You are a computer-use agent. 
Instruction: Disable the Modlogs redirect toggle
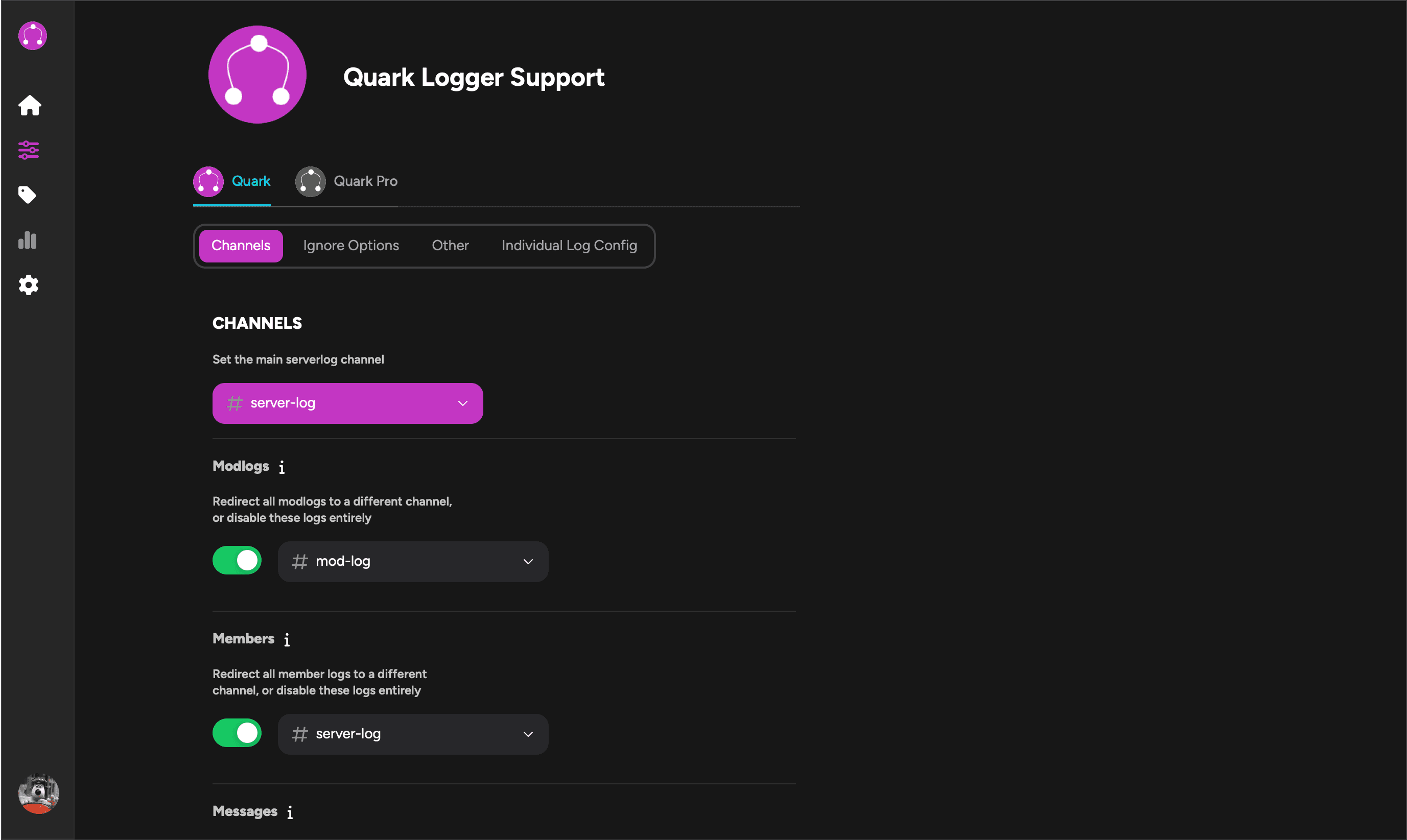pos(237,560)
